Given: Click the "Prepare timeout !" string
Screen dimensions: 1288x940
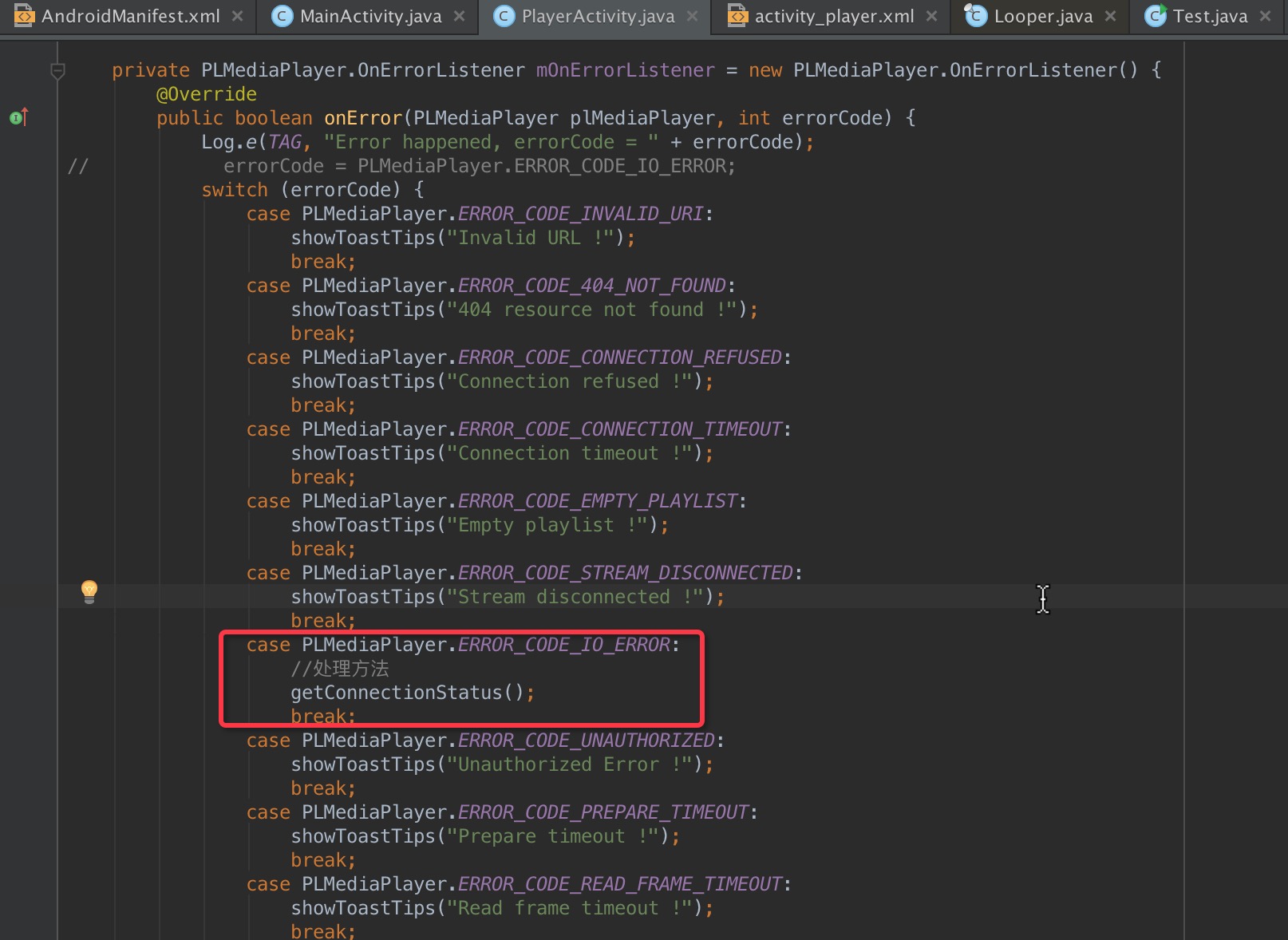Looking at the screenshot, I should tap(553, 836).
